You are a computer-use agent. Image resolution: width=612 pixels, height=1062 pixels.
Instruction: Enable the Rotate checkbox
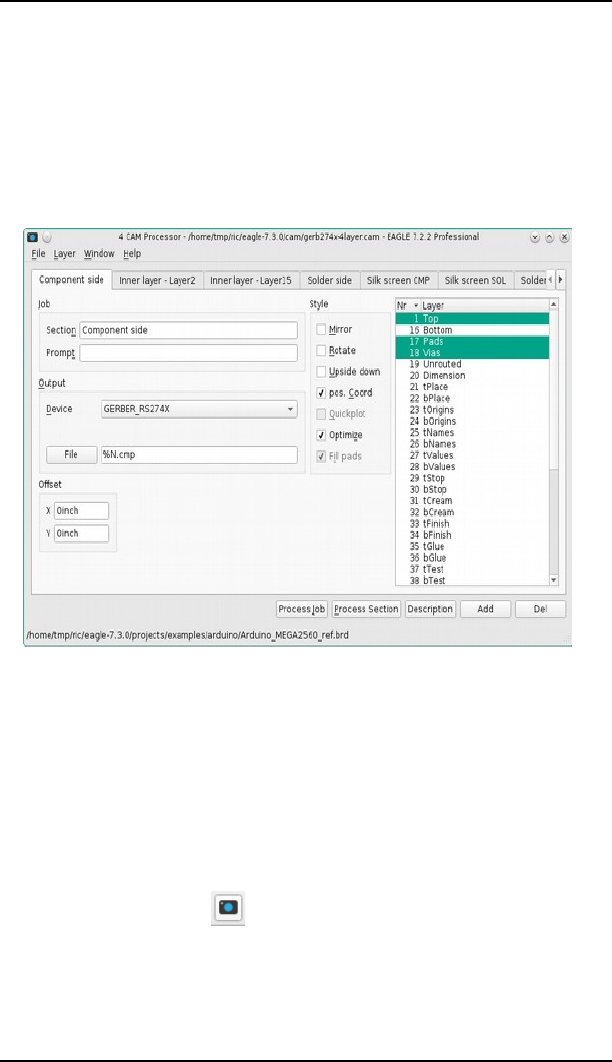[x=321, y=350]
